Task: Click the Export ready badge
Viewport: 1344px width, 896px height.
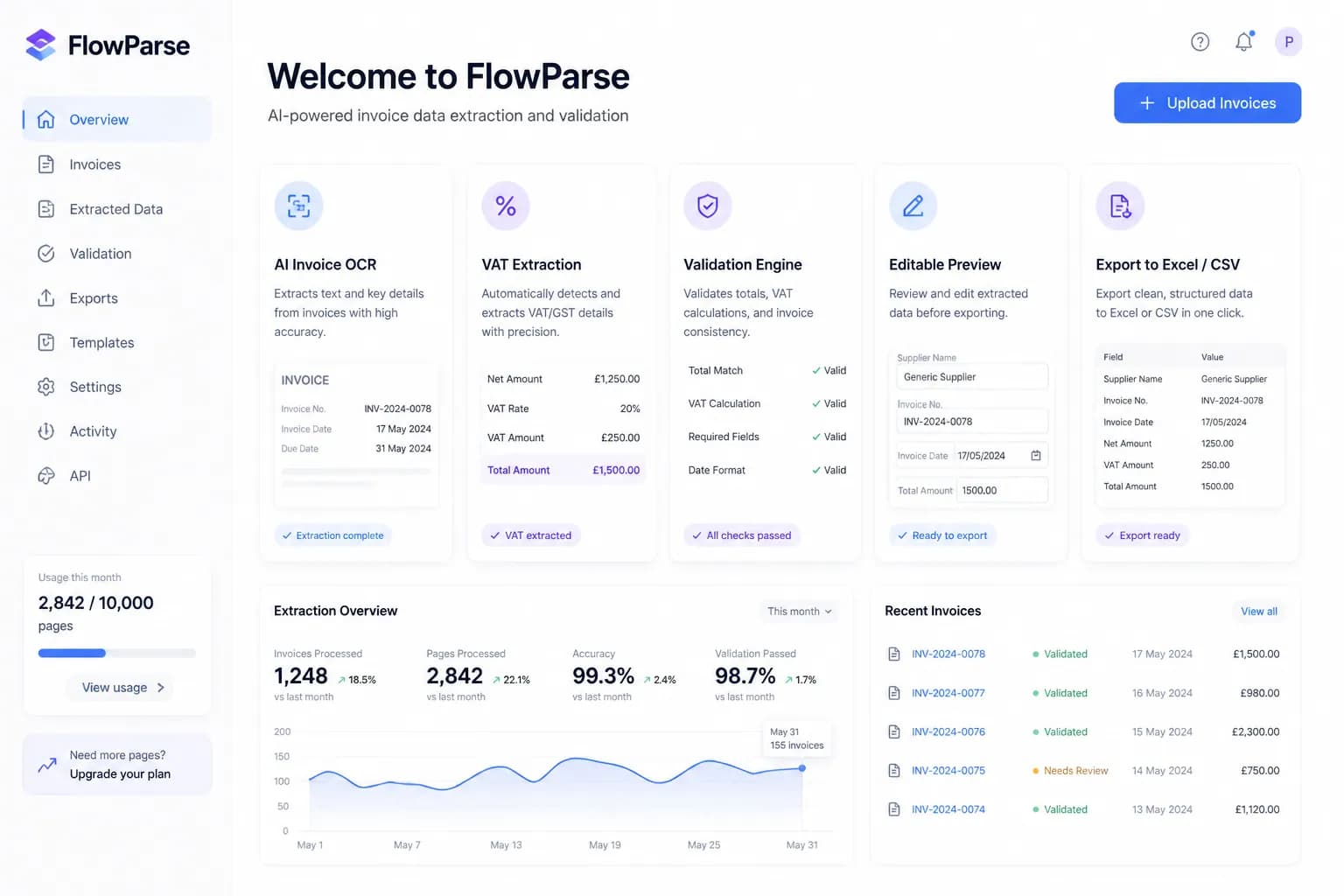Action: [1142, 535]
